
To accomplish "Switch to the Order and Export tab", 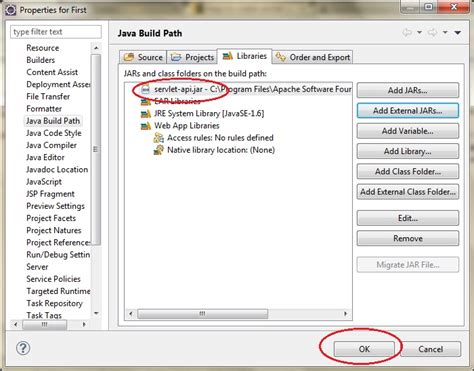I will (312, 57).
